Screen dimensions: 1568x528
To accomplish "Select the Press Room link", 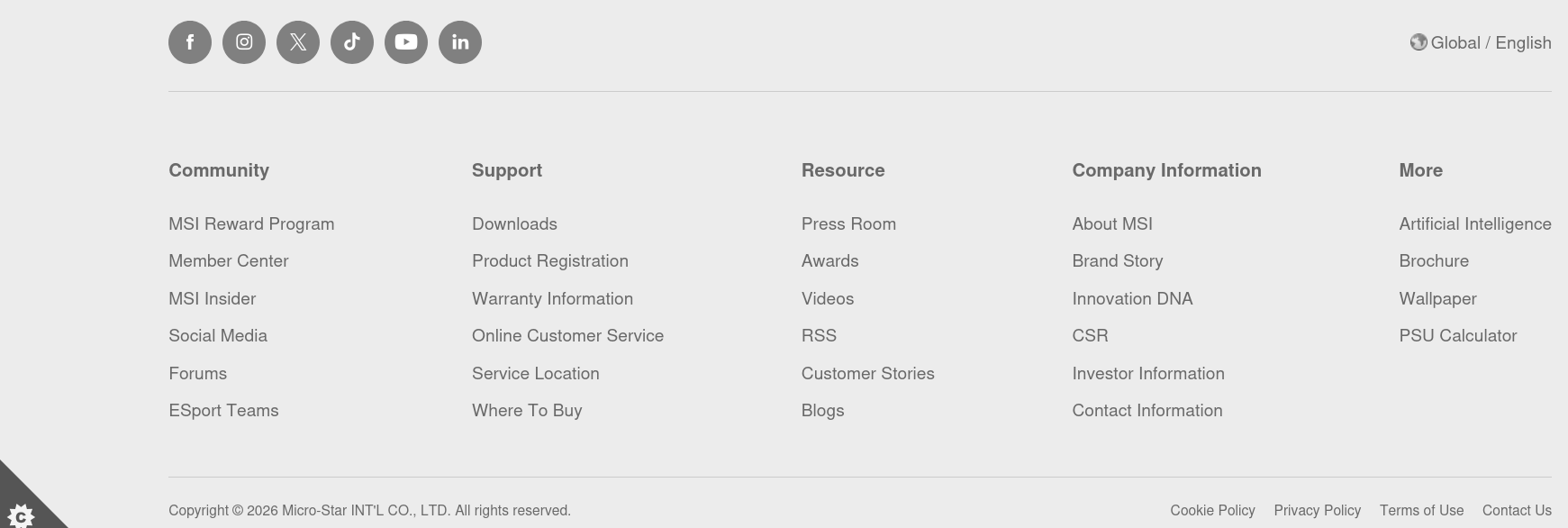I will (x=848, y=224).
